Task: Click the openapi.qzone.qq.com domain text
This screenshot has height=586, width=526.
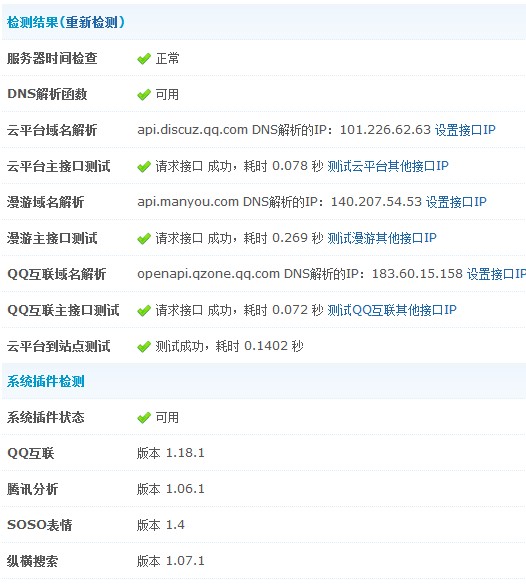Action: 209,274
